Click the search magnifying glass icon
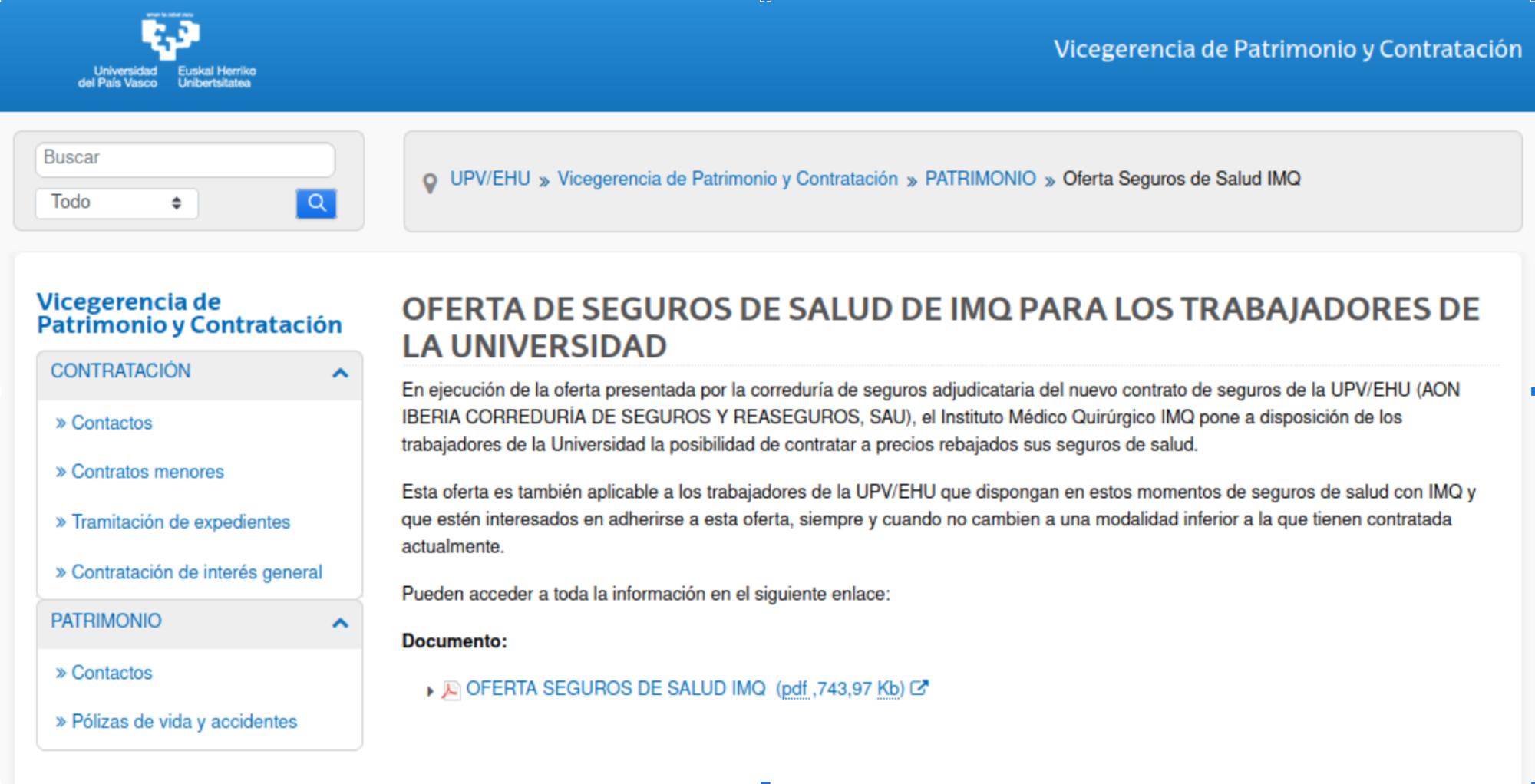This screenshot has width=1535, height=784. [x=315, y=203]
